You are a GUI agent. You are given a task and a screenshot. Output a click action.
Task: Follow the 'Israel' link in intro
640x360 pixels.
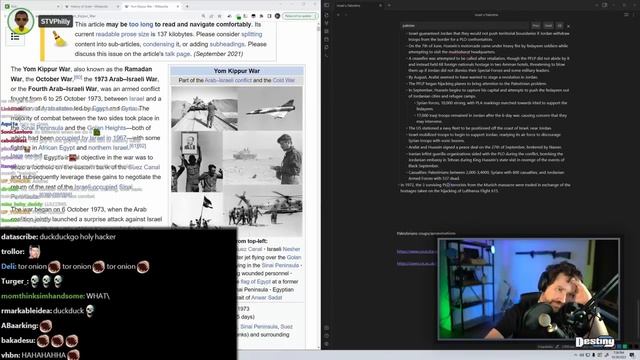tap(137, 99)
